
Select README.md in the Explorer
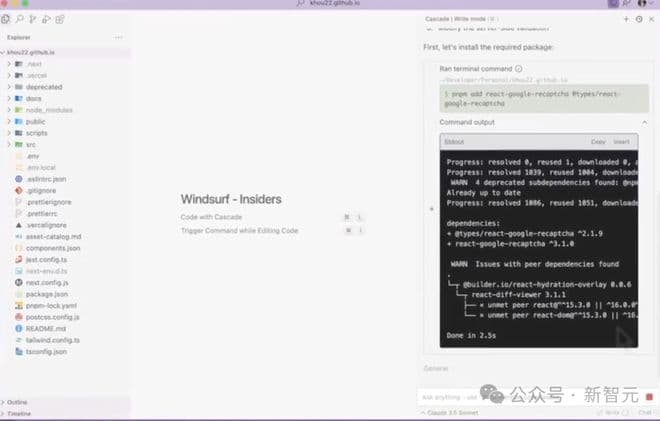45,328
